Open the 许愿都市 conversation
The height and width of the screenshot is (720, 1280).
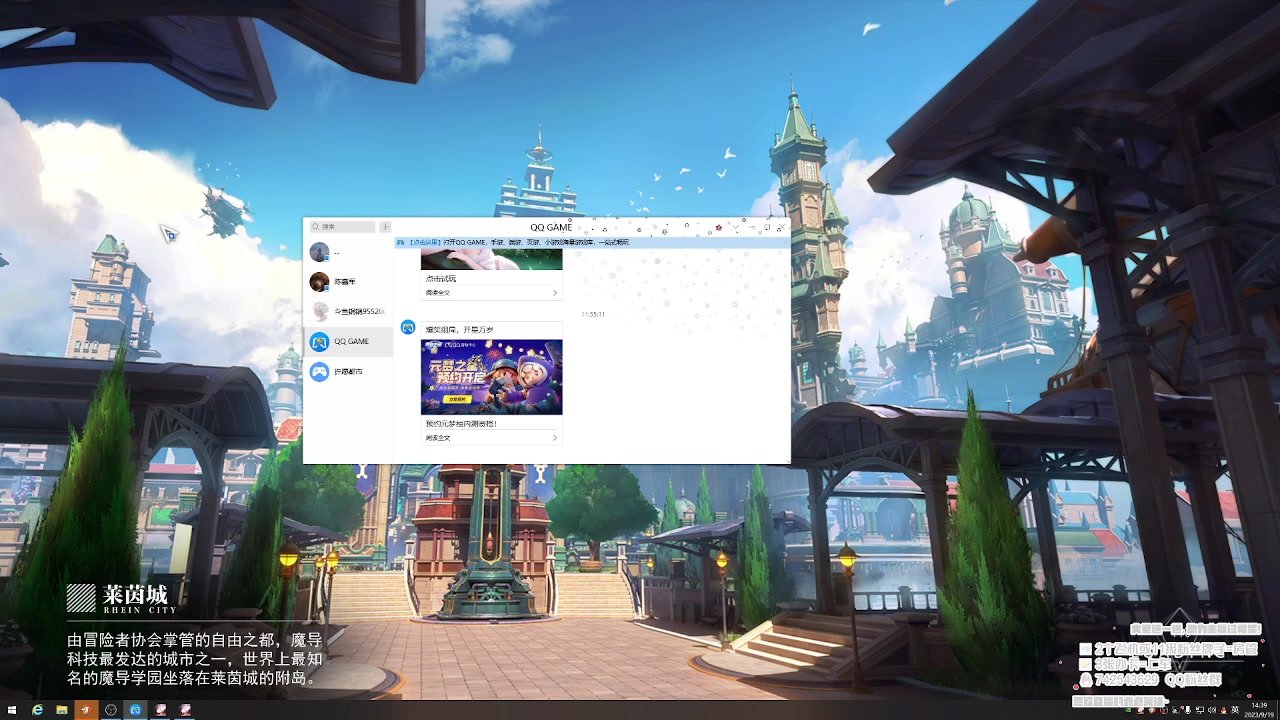(x=349, y=371)
